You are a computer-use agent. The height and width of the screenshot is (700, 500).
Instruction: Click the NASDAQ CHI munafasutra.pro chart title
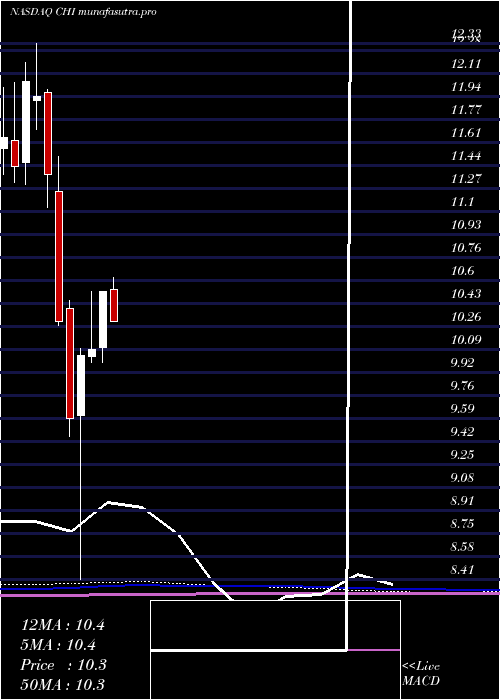point(83,12)
